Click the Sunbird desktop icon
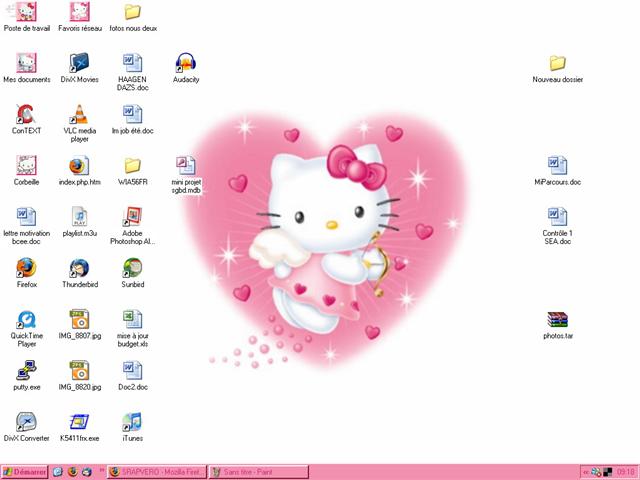The height and width of the screenshot is (480, 640). coord(132,268)
